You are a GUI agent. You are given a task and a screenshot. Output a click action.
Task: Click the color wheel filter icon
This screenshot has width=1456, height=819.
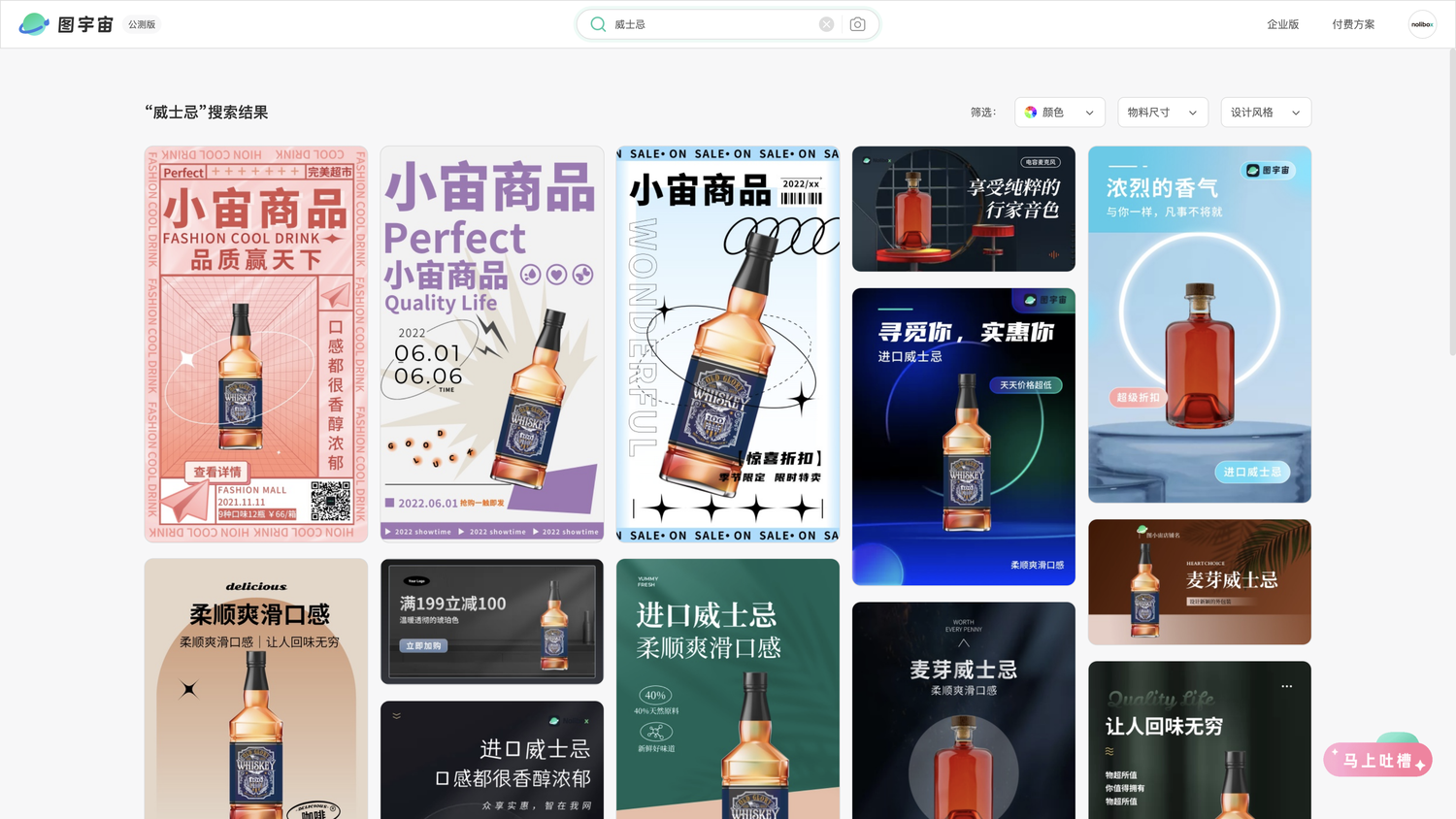[1031, 113]
